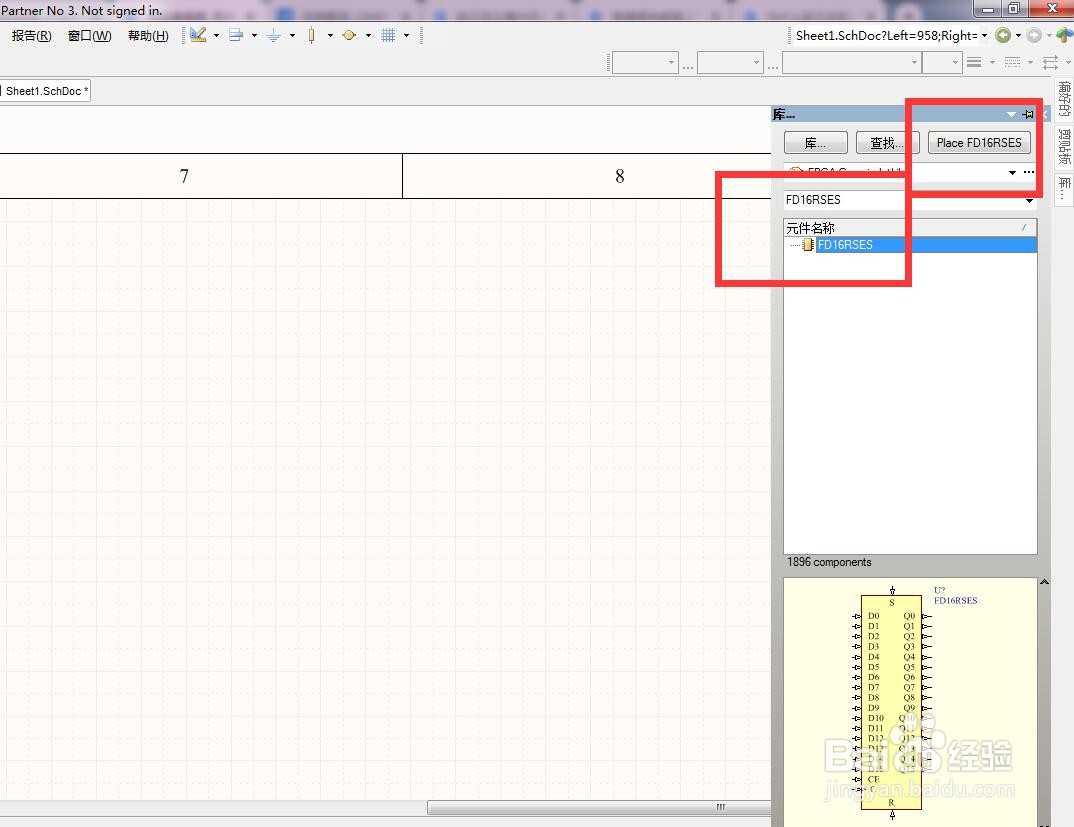Screen dimensions: 1074x827
Task: Open the wide third formatting combo box
Action: pos(852,62)
